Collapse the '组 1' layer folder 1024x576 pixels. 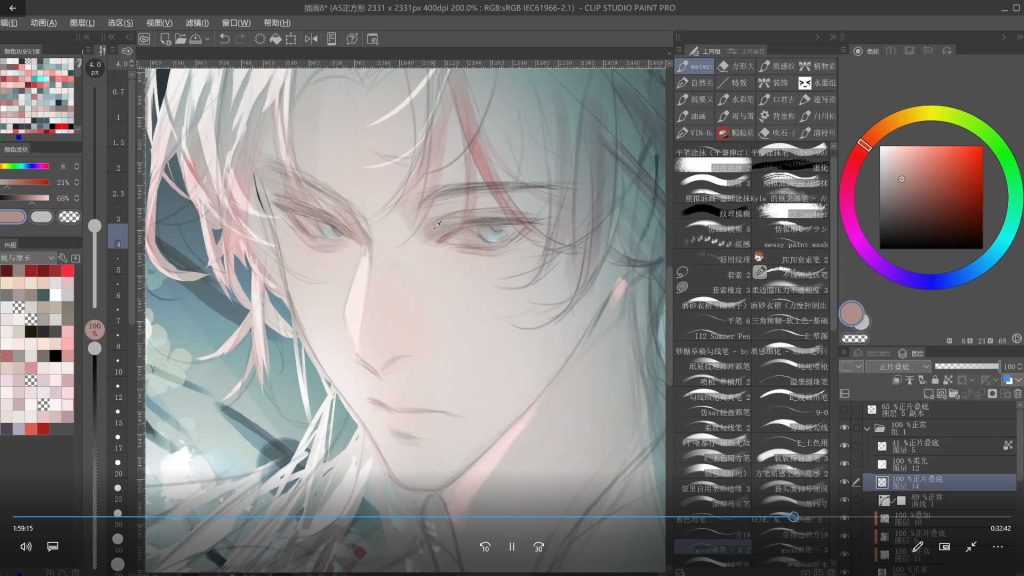tap(867, 428)
